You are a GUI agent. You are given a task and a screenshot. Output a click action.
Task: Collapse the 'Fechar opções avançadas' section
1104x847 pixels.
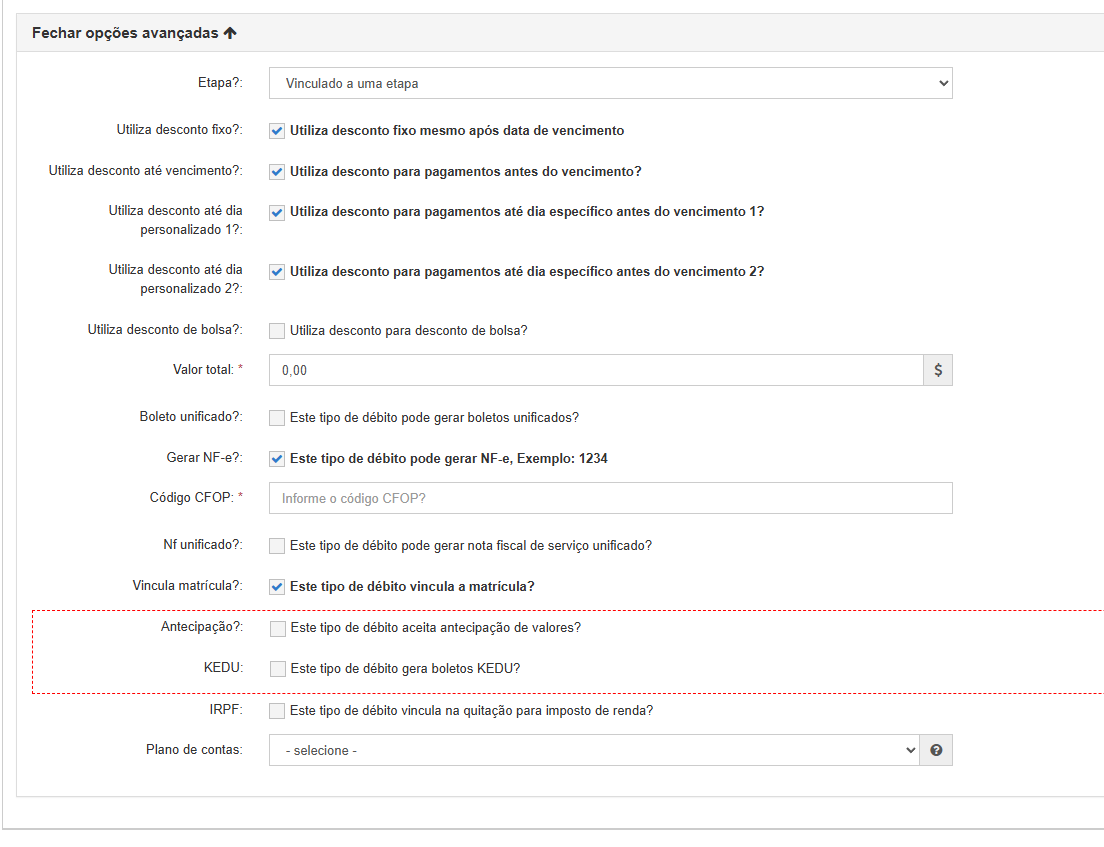[x=134, y=33]
